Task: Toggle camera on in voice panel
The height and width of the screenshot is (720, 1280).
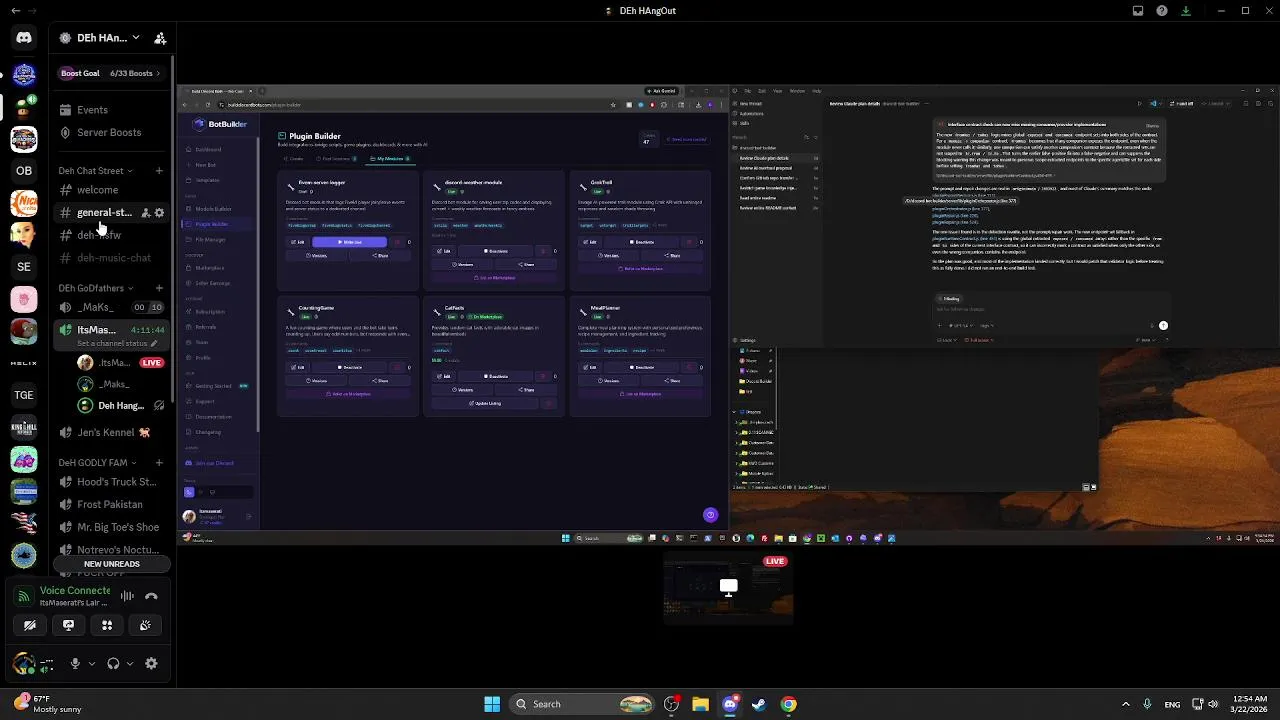Action: [30, 625]
